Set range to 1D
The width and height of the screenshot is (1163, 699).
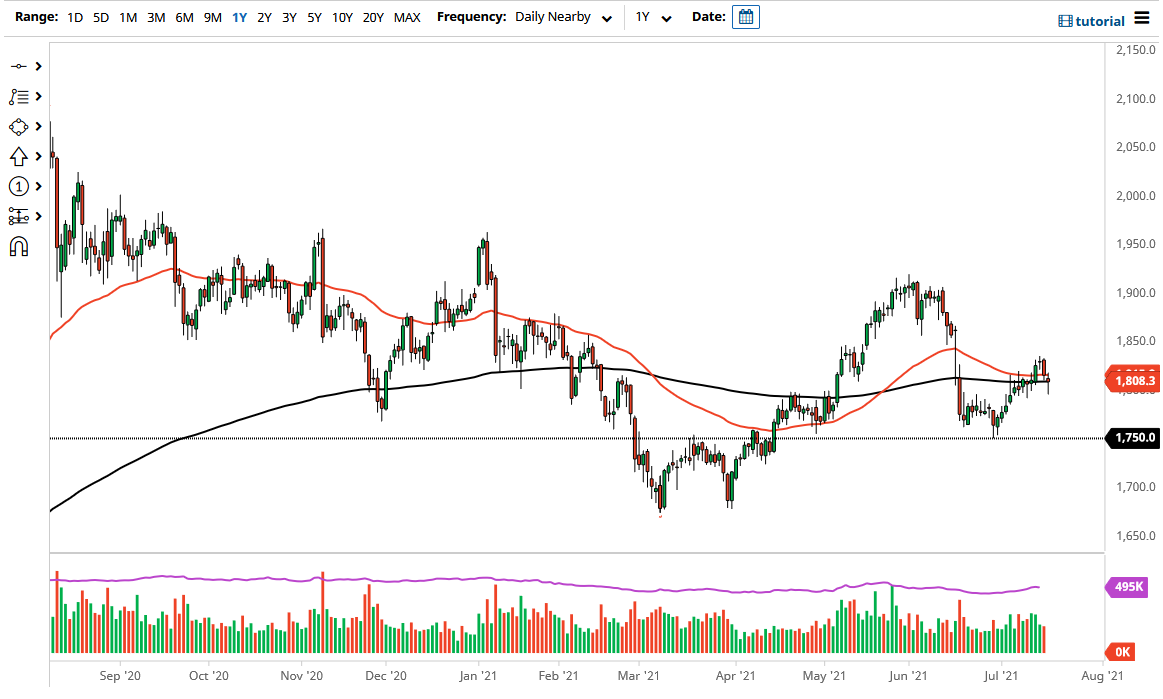[75, 17]
